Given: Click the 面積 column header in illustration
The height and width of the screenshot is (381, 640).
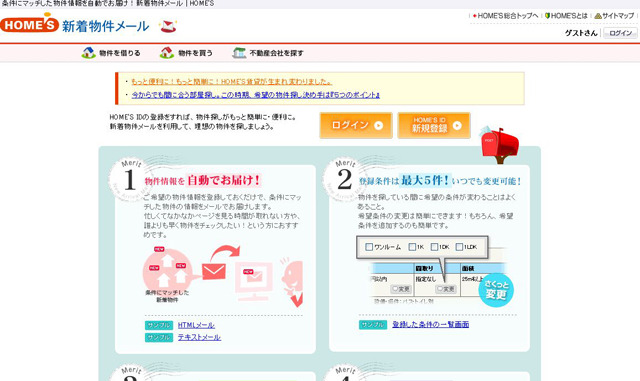Looking at the screenshot, I should point(468,268).
